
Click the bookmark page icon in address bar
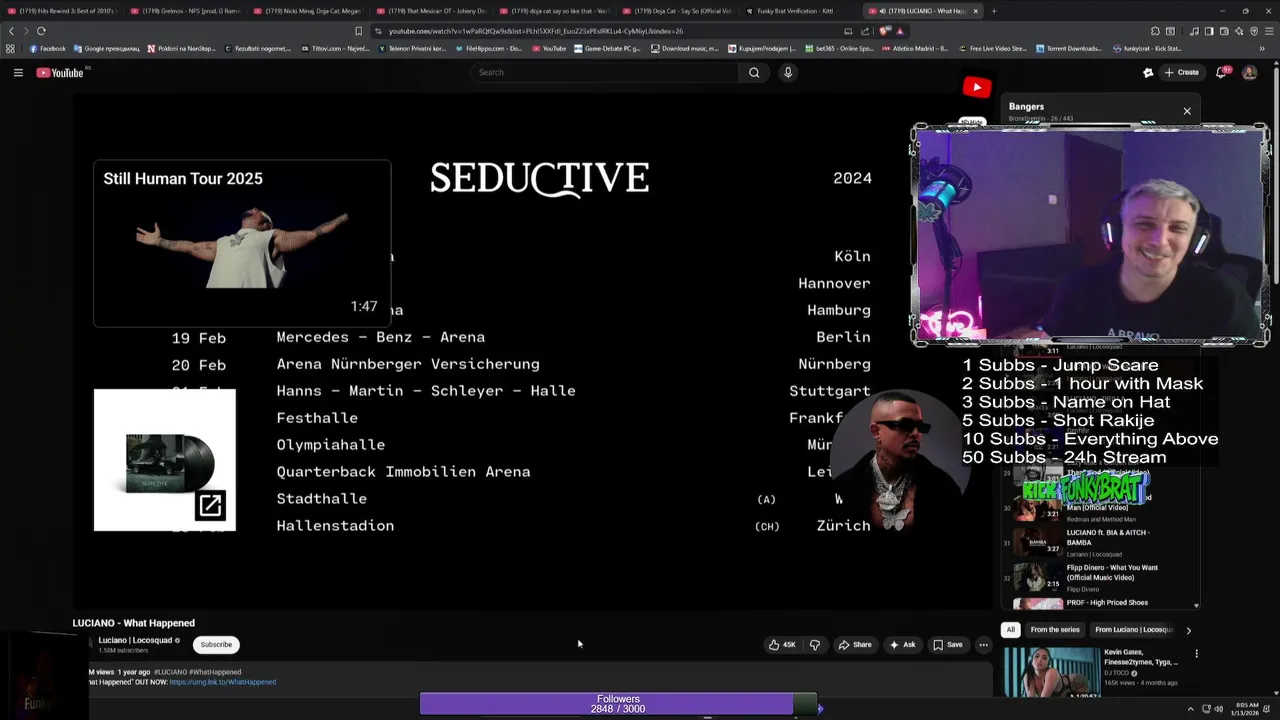coord(358,31)
